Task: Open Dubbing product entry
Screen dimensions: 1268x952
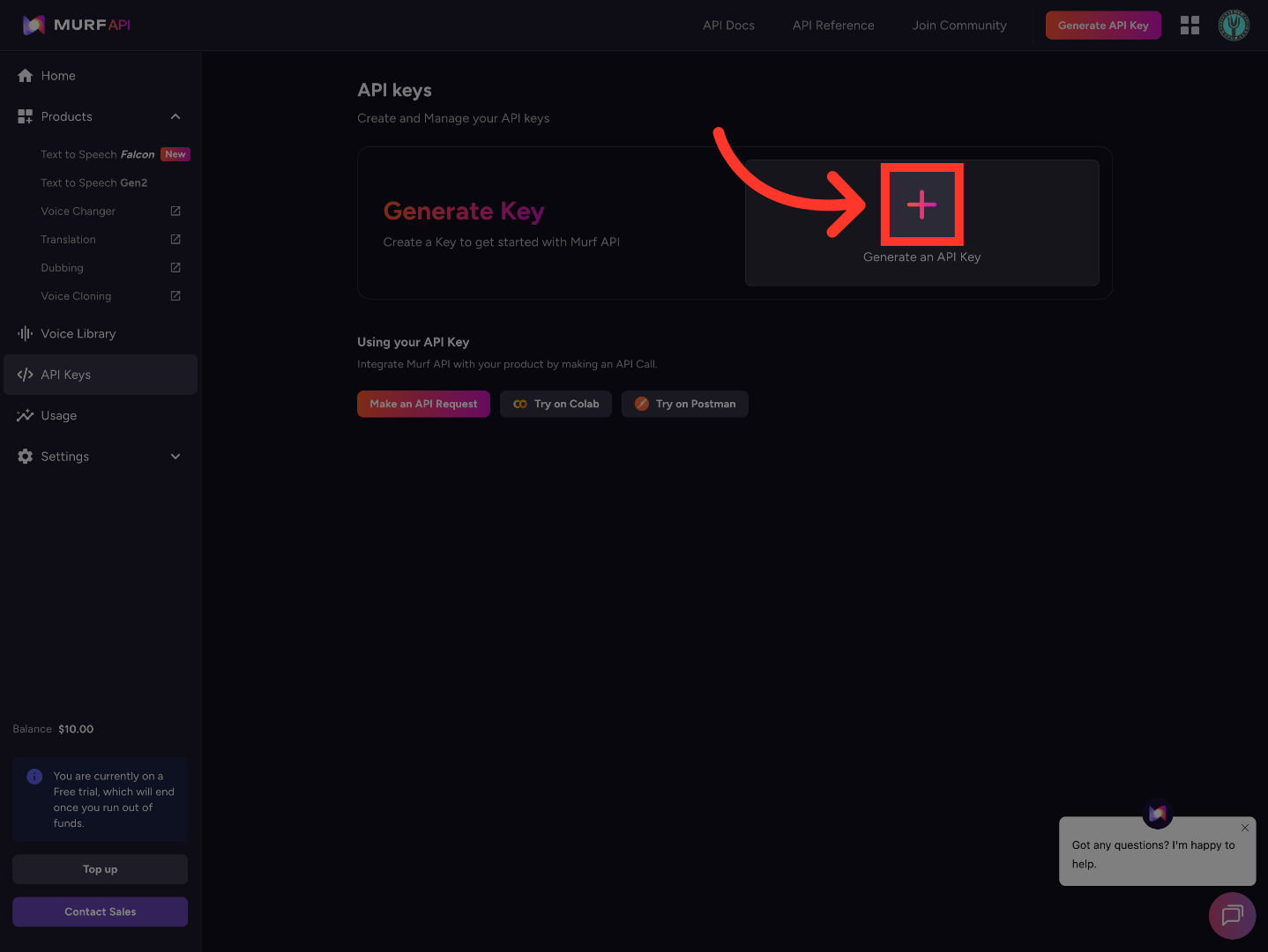Action: tap(62, 267)
